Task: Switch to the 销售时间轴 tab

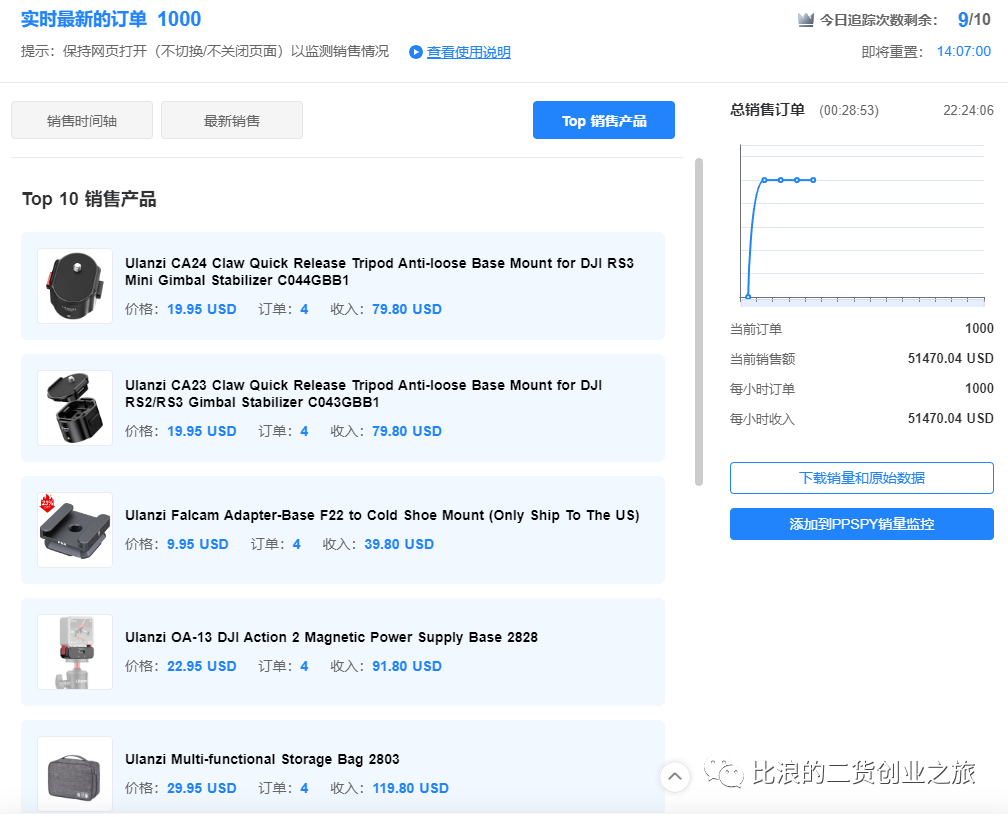Action: [82, 120]
